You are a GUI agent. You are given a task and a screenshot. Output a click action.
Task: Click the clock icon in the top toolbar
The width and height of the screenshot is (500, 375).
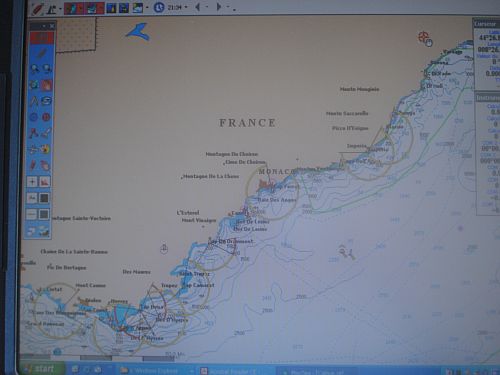tap(159, 7)
